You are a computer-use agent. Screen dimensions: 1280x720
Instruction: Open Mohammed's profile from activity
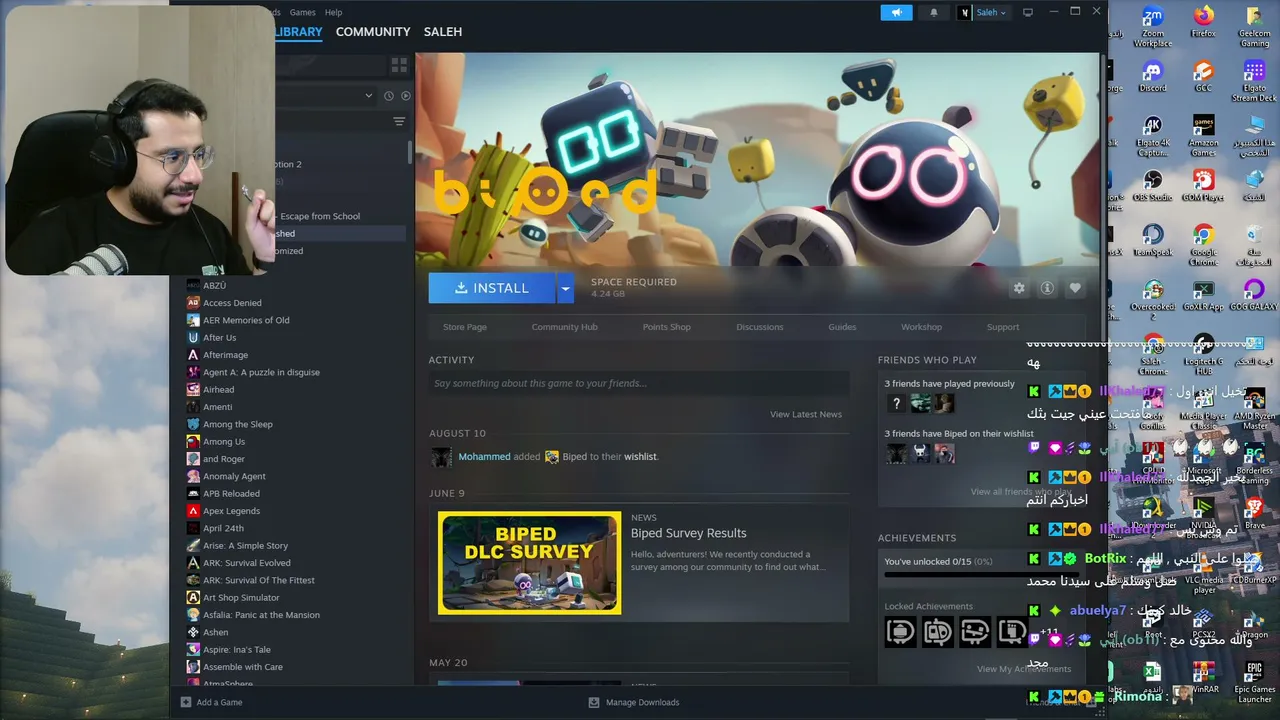click(484, 457)
